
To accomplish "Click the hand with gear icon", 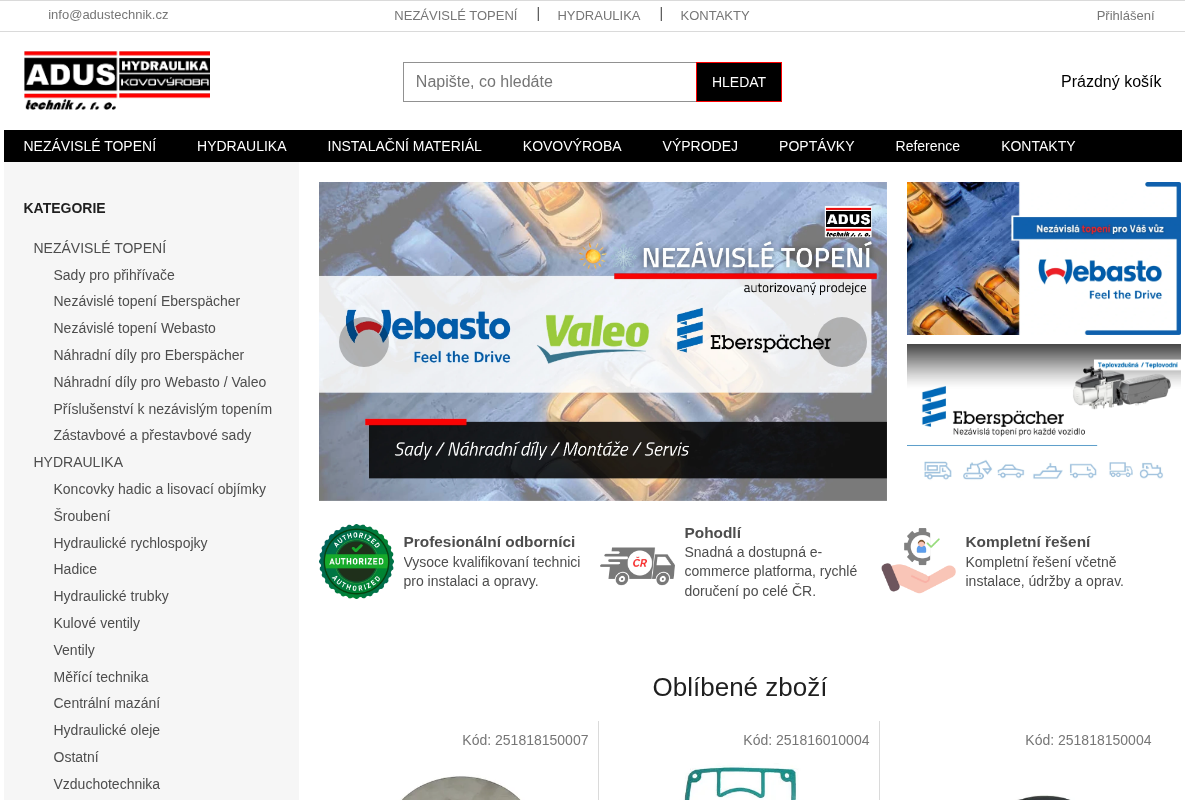I will pyautogui.click(x=918, y=561).
